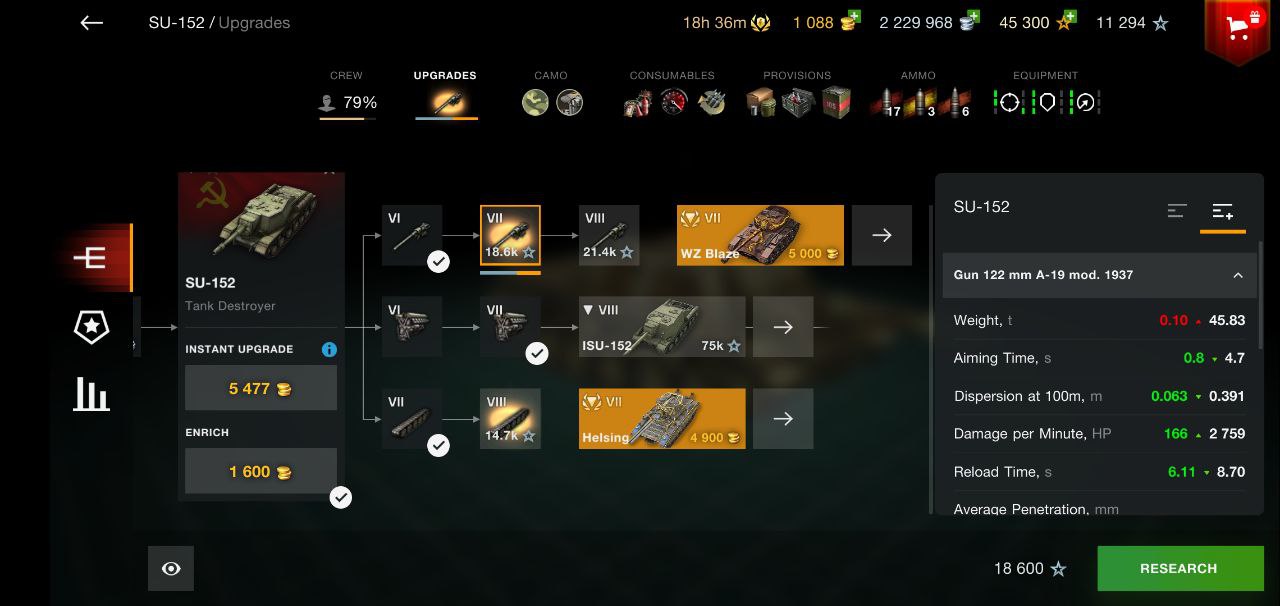Go back using the top-left arrow
1280x606 pixels.
pyautogui.click(x=92, y=23)
